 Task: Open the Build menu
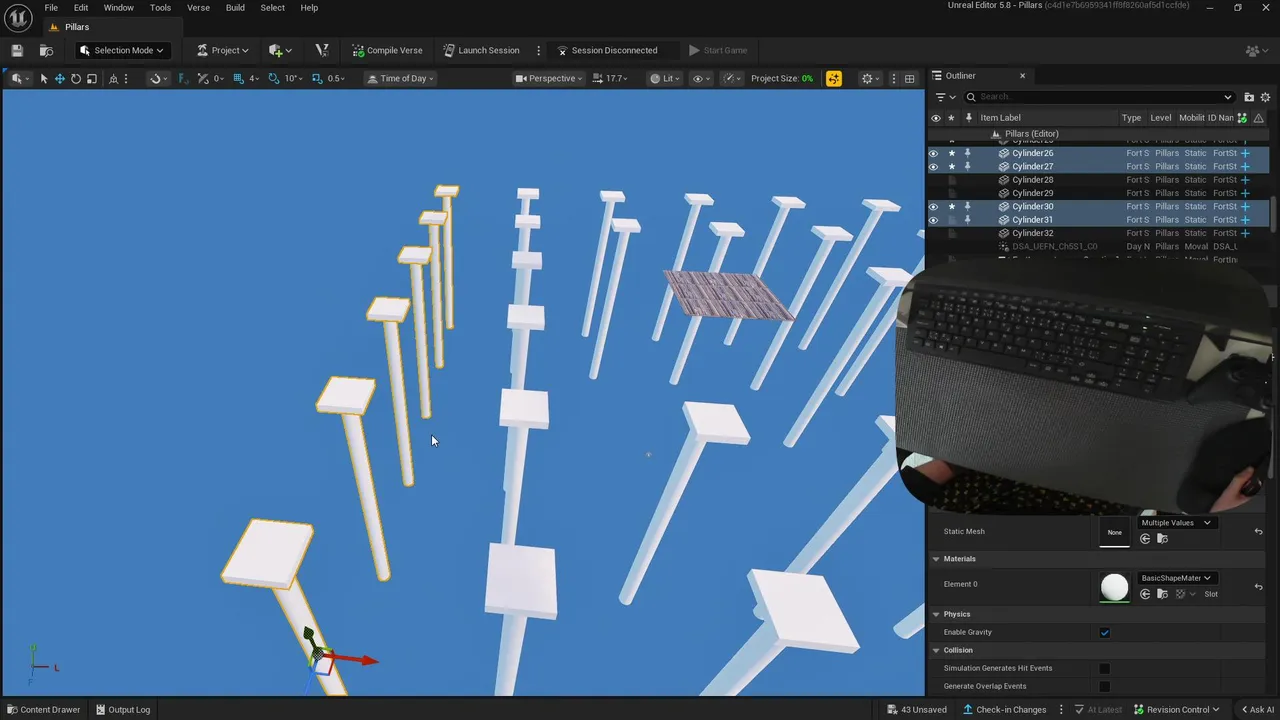pyautogui.click(x=235, y=8)
